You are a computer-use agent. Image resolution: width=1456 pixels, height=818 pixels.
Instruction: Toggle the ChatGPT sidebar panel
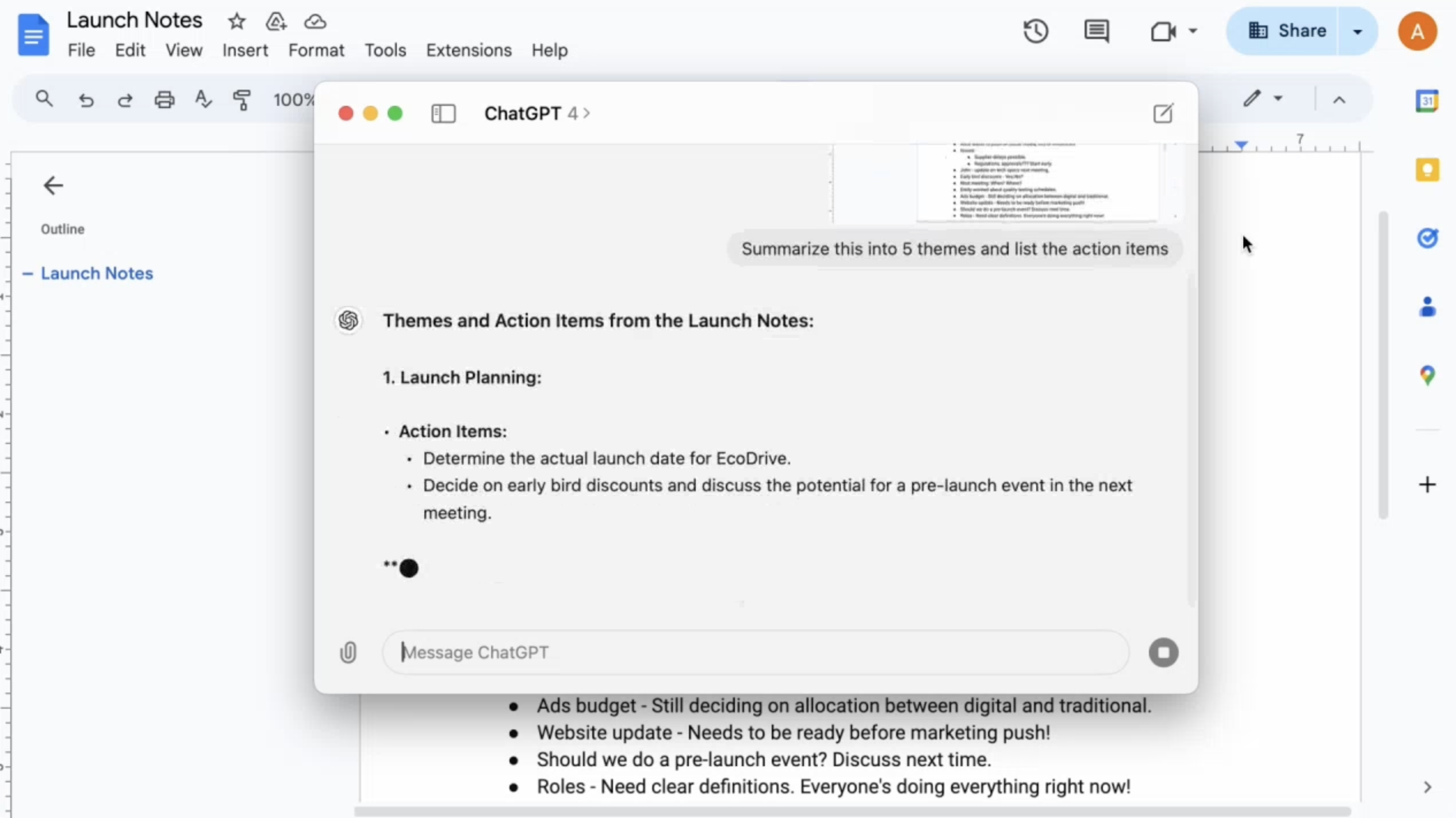coord(442,113)
